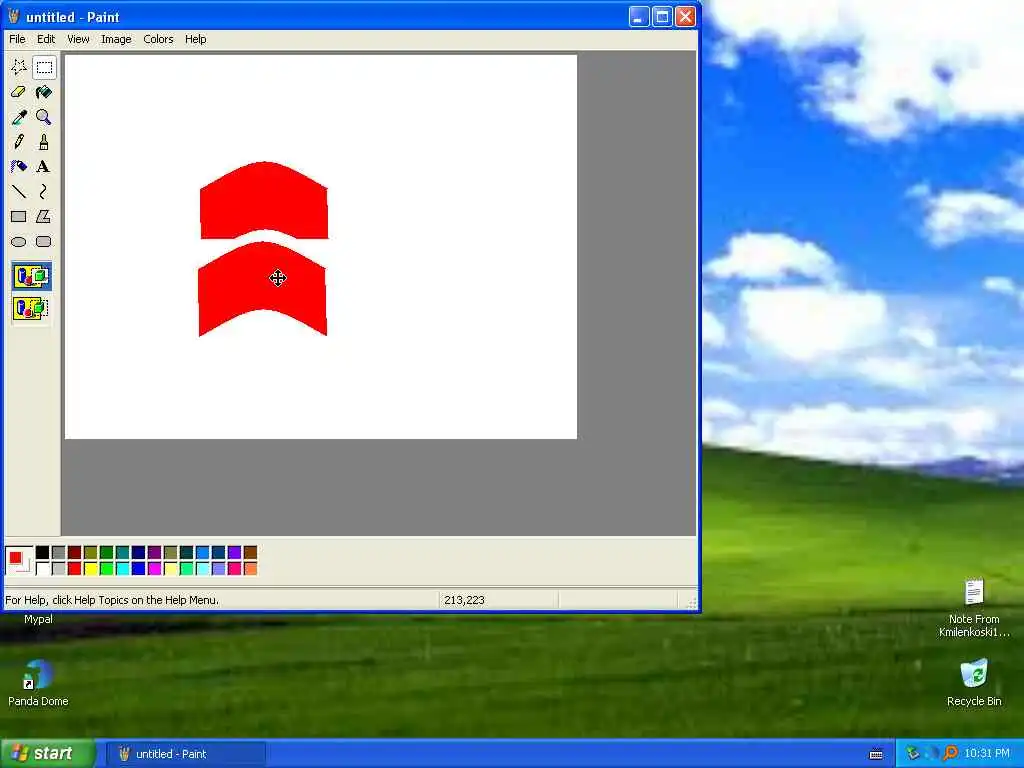Pick the bright blue color swatch
The width and height of the screenshot is (1024, 768).
(x=138, y=569)
